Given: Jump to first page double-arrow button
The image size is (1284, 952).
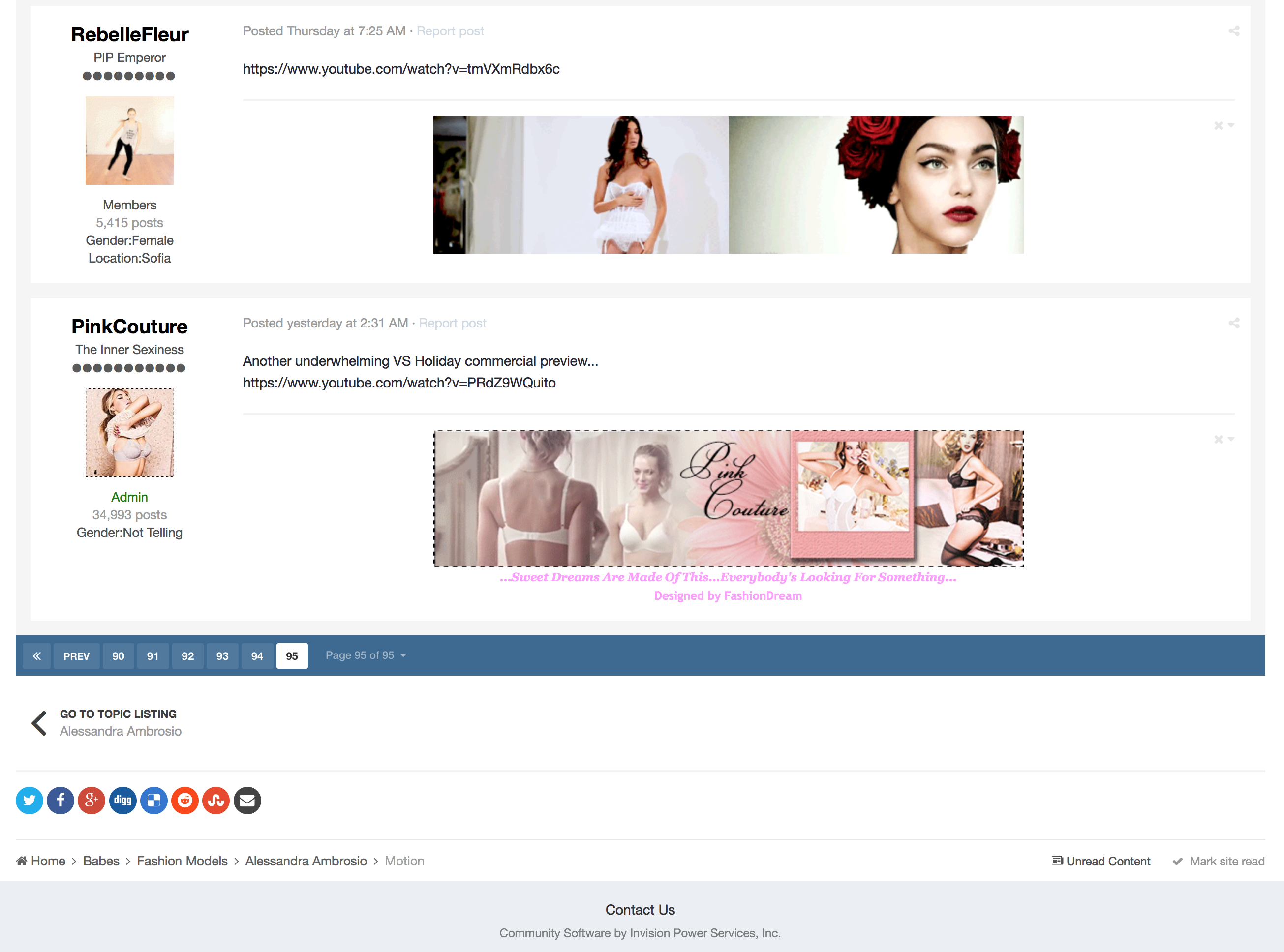Looking at the screenshot, I should (x=37, y=656).
